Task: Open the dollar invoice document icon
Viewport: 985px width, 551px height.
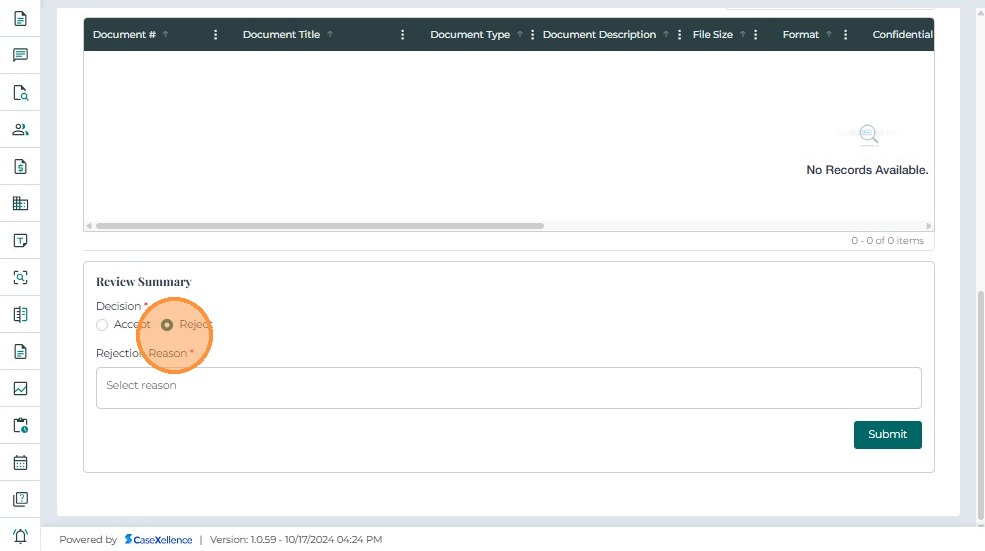Action: point(20,166)
